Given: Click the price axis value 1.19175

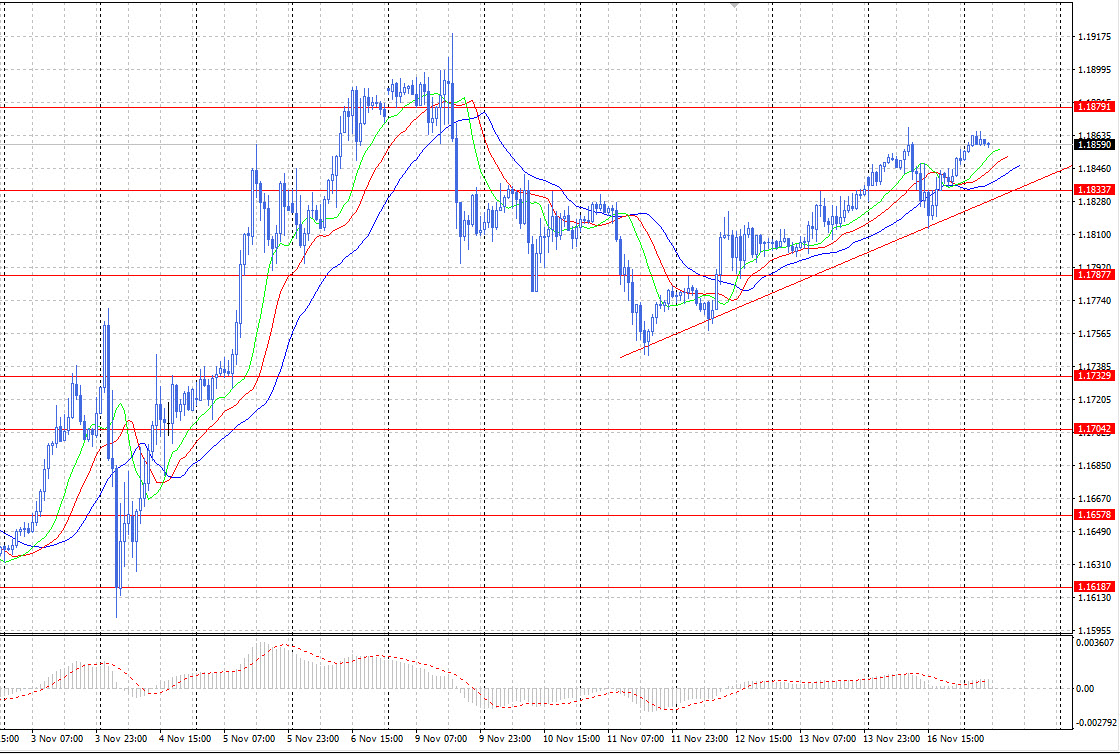Looking at the screenshot, I should [x=1095, y=36].
